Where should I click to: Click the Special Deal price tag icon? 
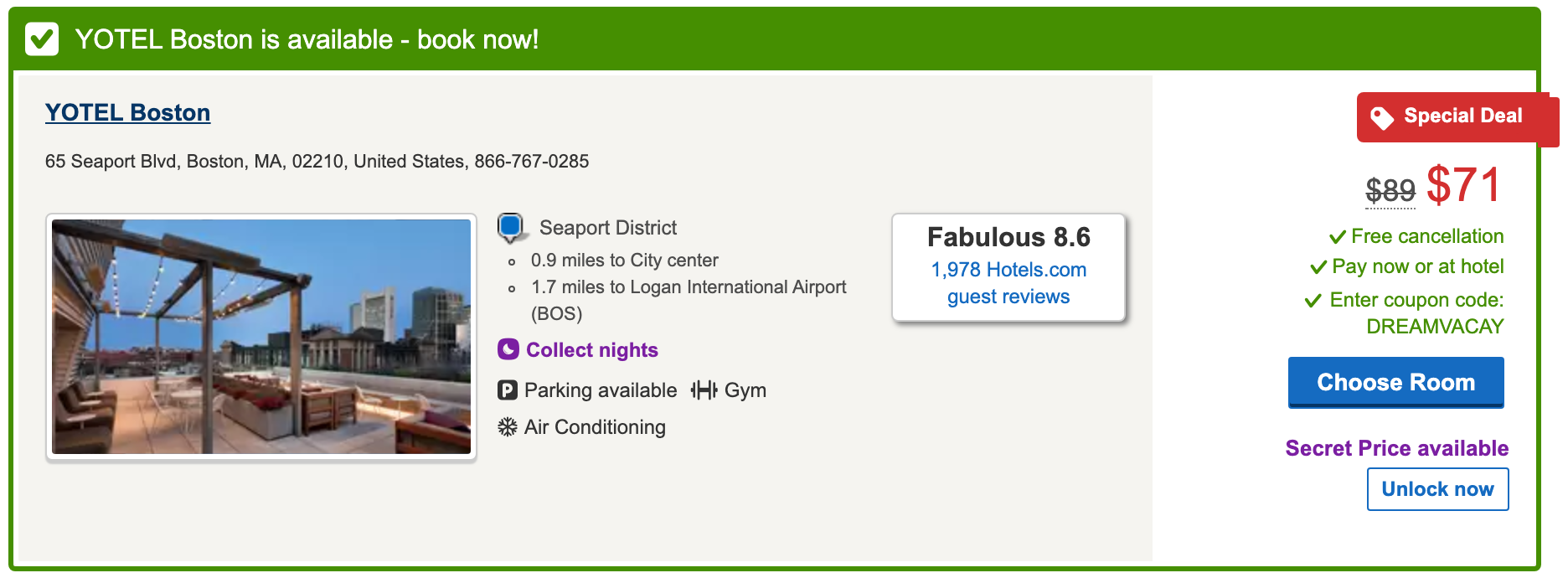[x=1382, y=117]
